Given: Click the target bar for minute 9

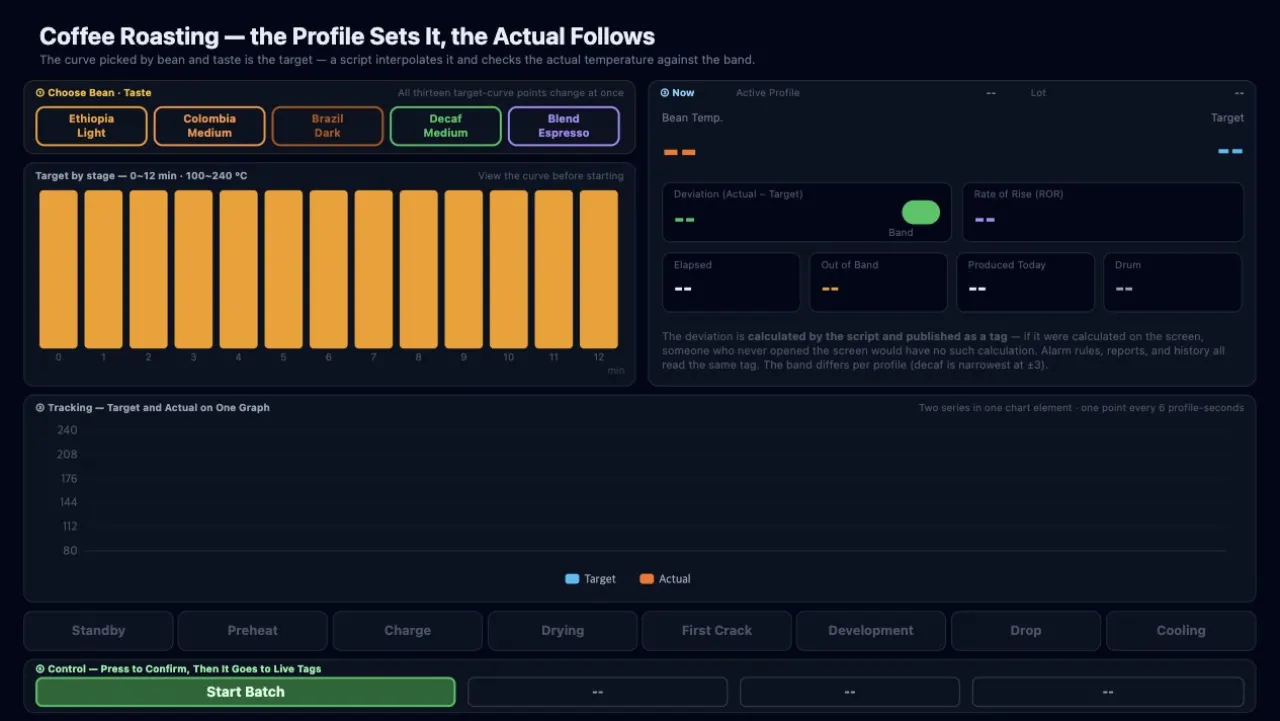Looking at the screenshot, I should [x=463, y=269].
